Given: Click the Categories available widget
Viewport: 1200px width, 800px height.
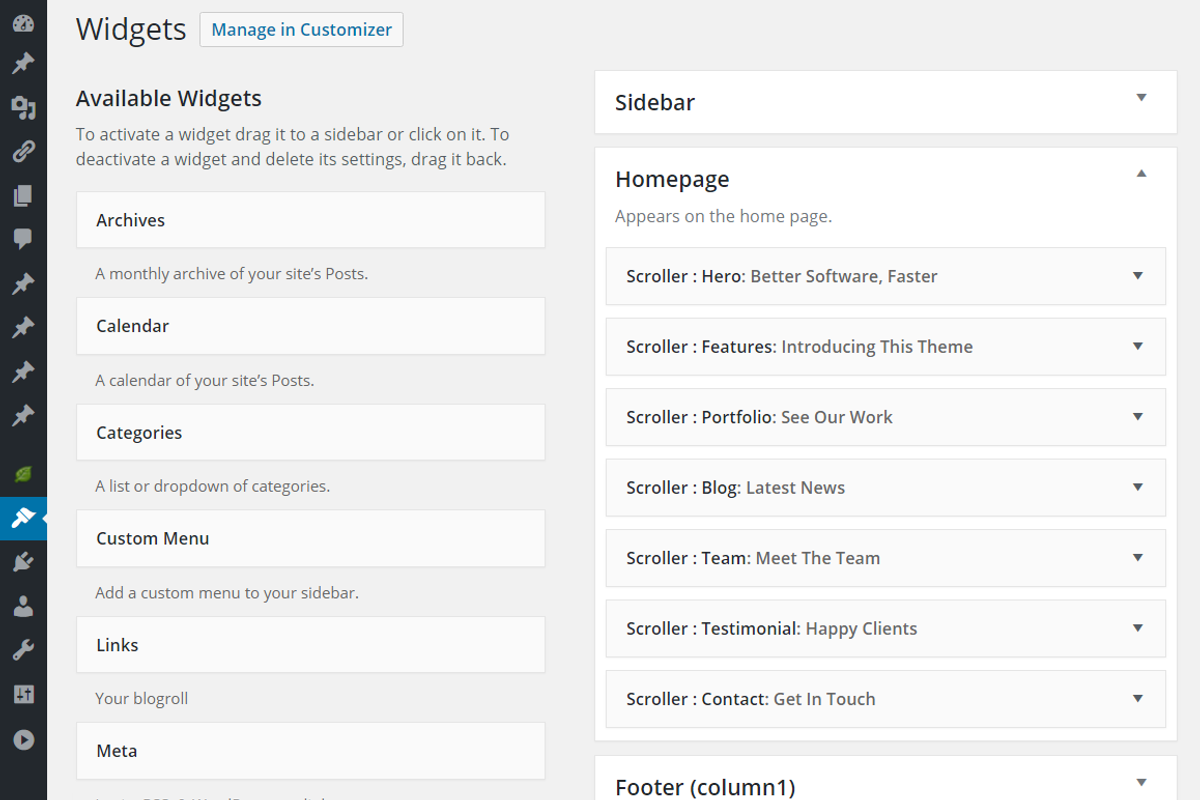Looking at the screenshot, I should [311, 433].
